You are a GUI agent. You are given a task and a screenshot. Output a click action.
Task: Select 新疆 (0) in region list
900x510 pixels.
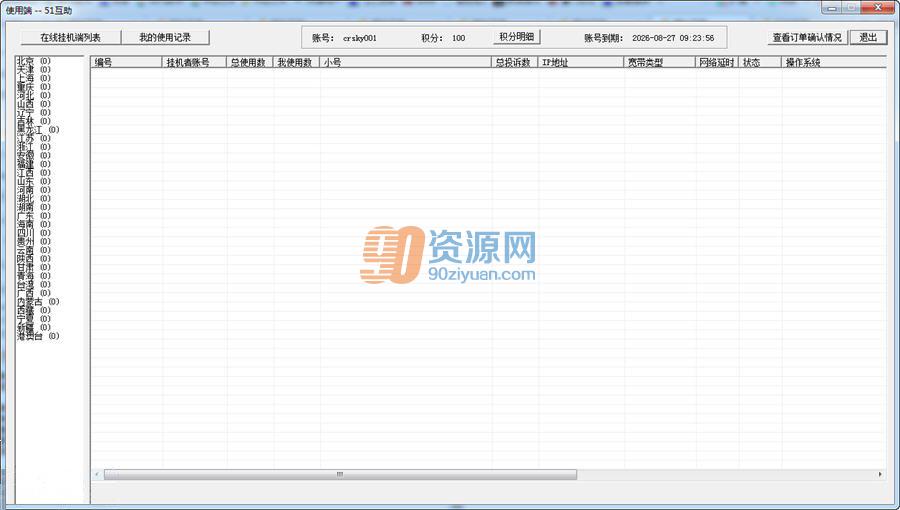[x=33, y=328]
